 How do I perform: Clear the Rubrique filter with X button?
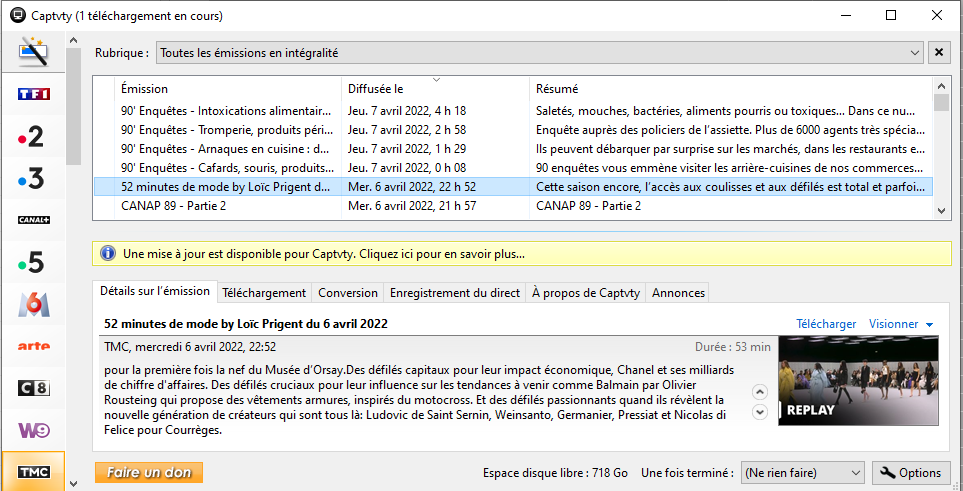point(938,53)
